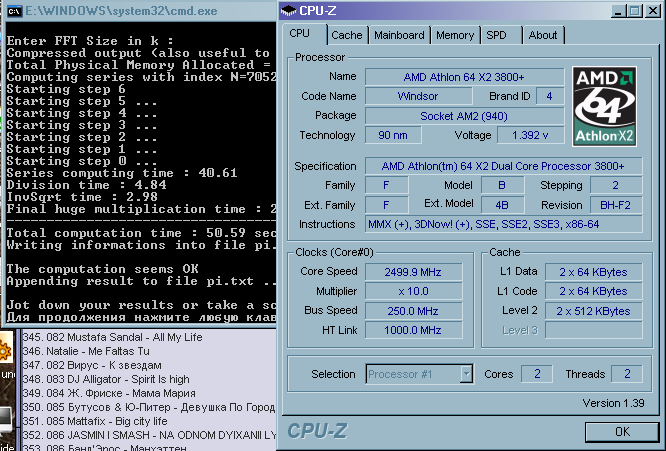Click the Threads value '2'

click(627, 374)
